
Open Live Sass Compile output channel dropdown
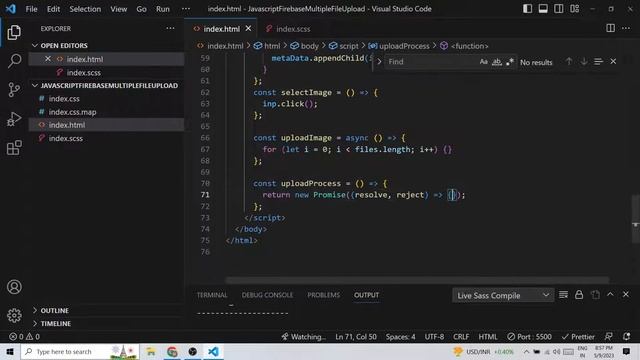(503, 295)
